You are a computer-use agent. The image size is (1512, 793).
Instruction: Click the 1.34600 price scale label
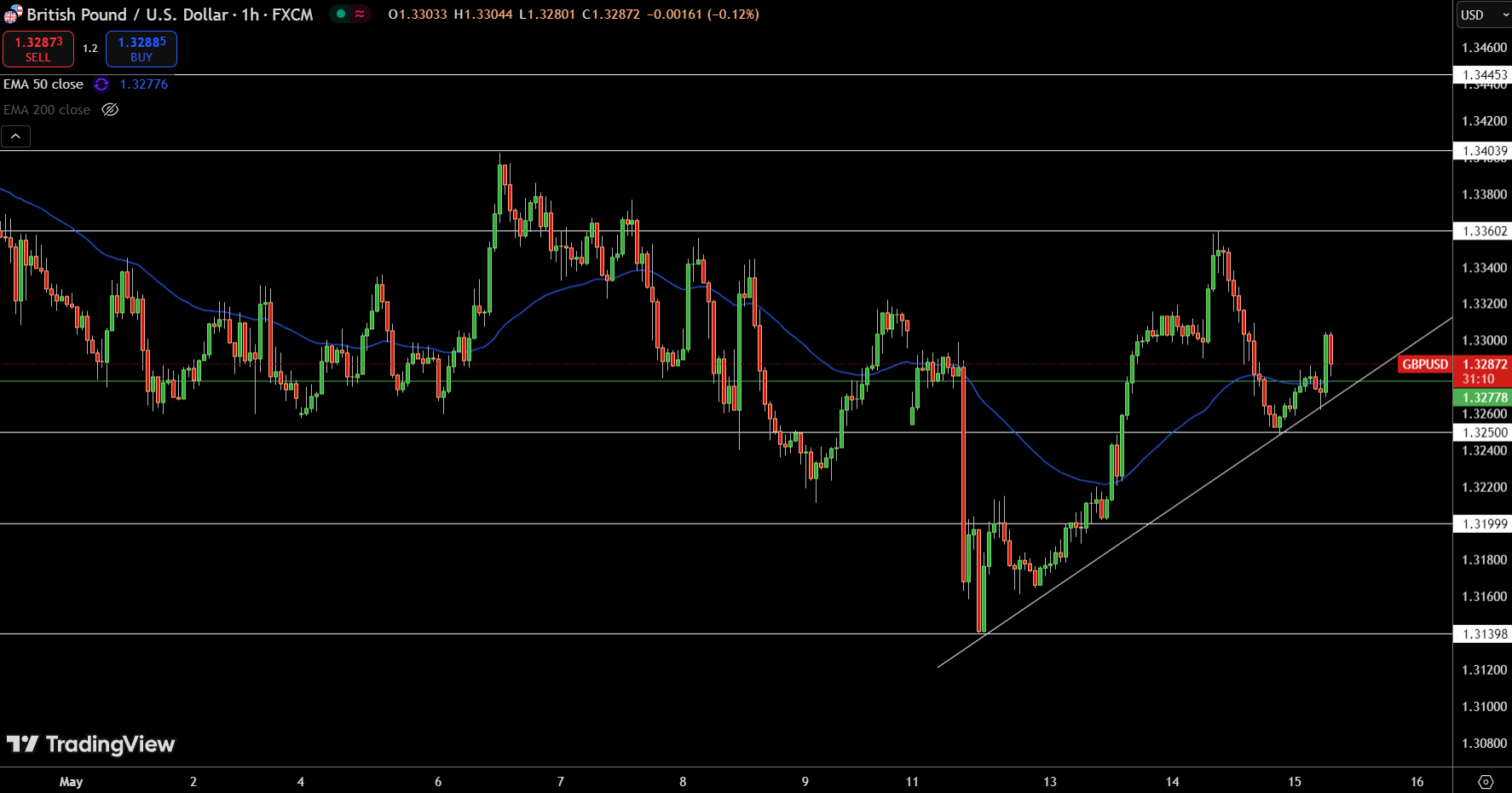coord(1485,48)
